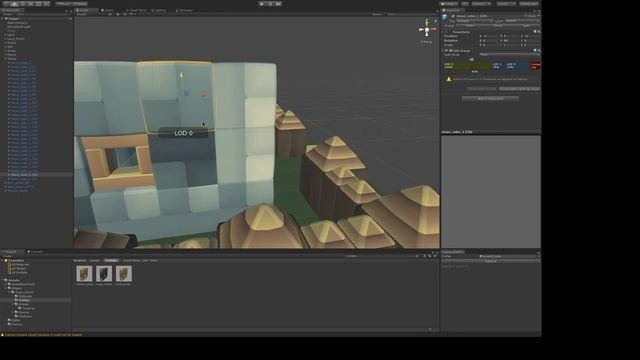Open the Gizmos dropdown in scene view
The image size is (640, 360).
coord(378,14)
